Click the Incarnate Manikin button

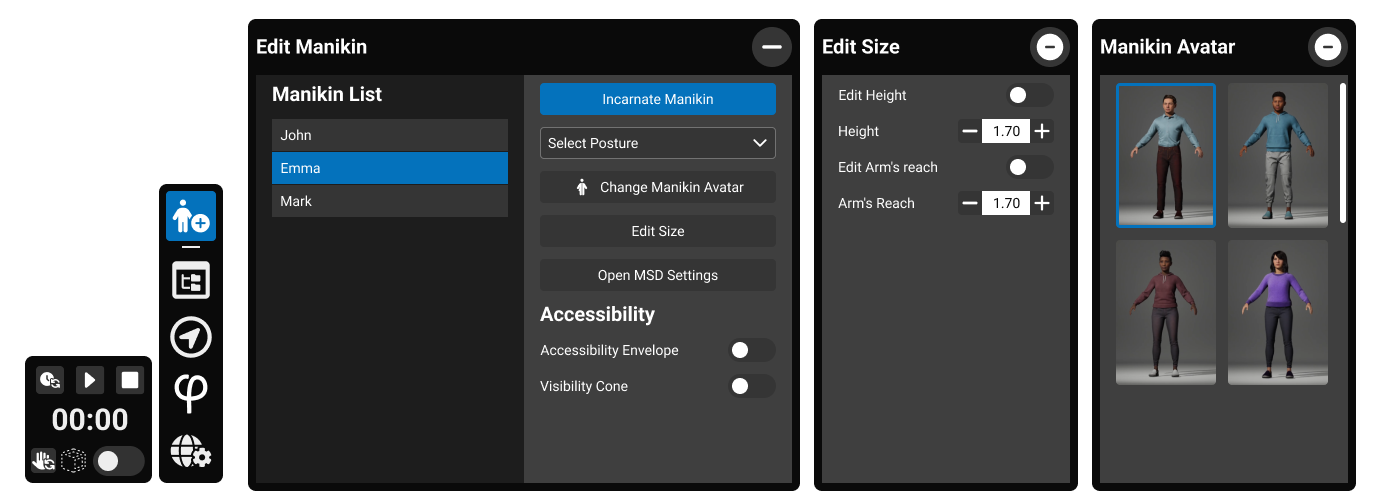[657, 99]
